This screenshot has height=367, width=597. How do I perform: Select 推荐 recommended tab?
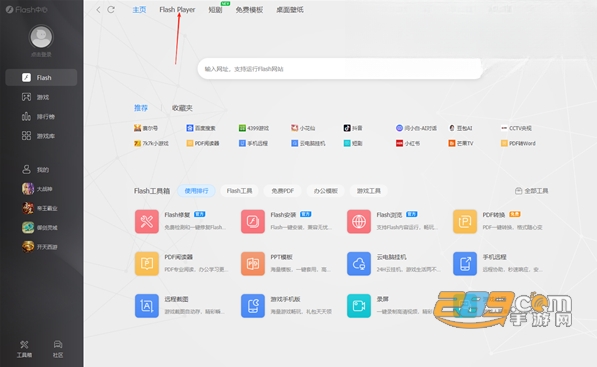(x=141, y=108)
